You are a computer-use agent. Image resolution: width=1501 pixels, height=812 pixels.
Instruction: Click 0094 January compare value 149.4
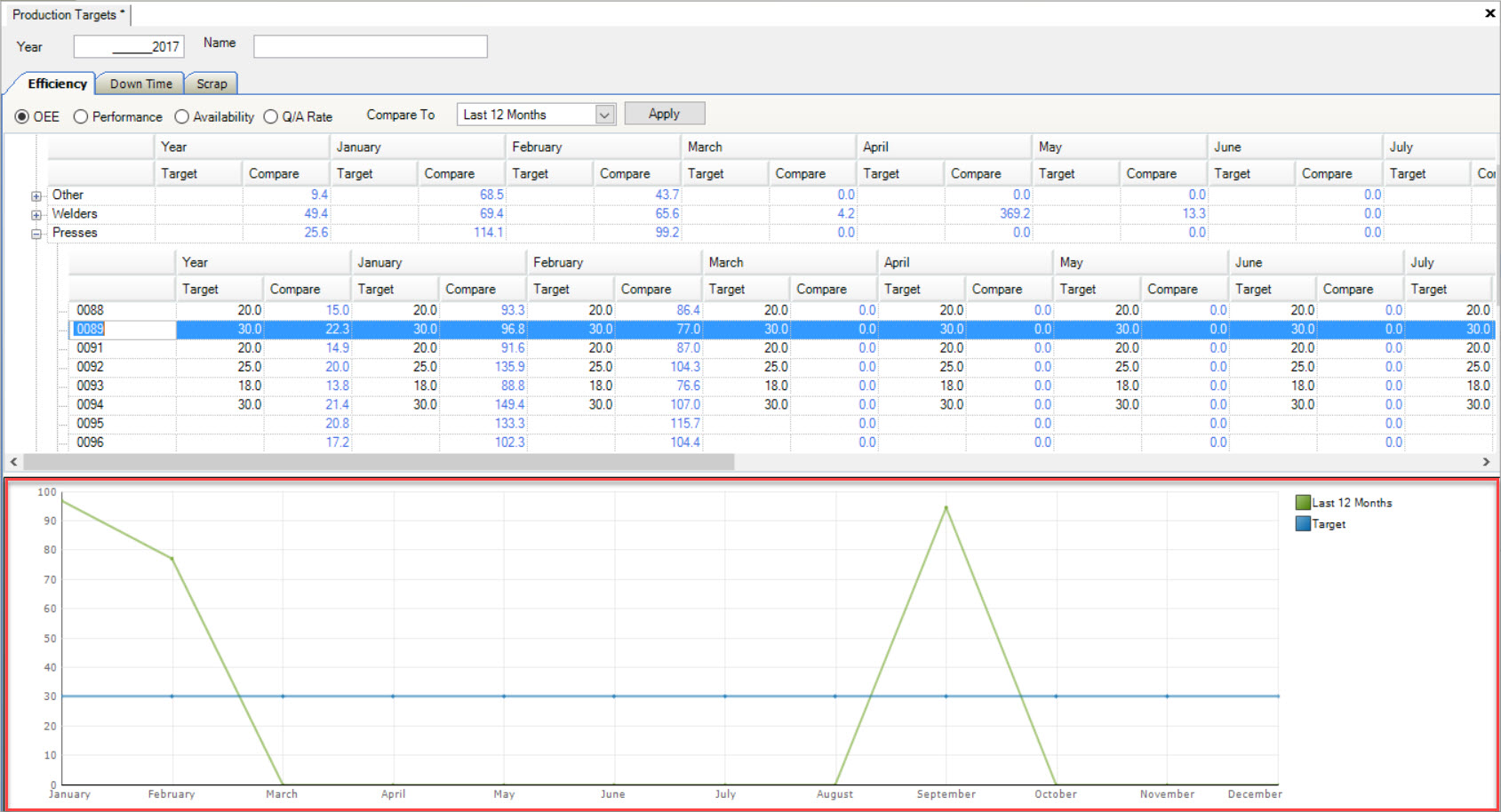click(x=510, y=404)
